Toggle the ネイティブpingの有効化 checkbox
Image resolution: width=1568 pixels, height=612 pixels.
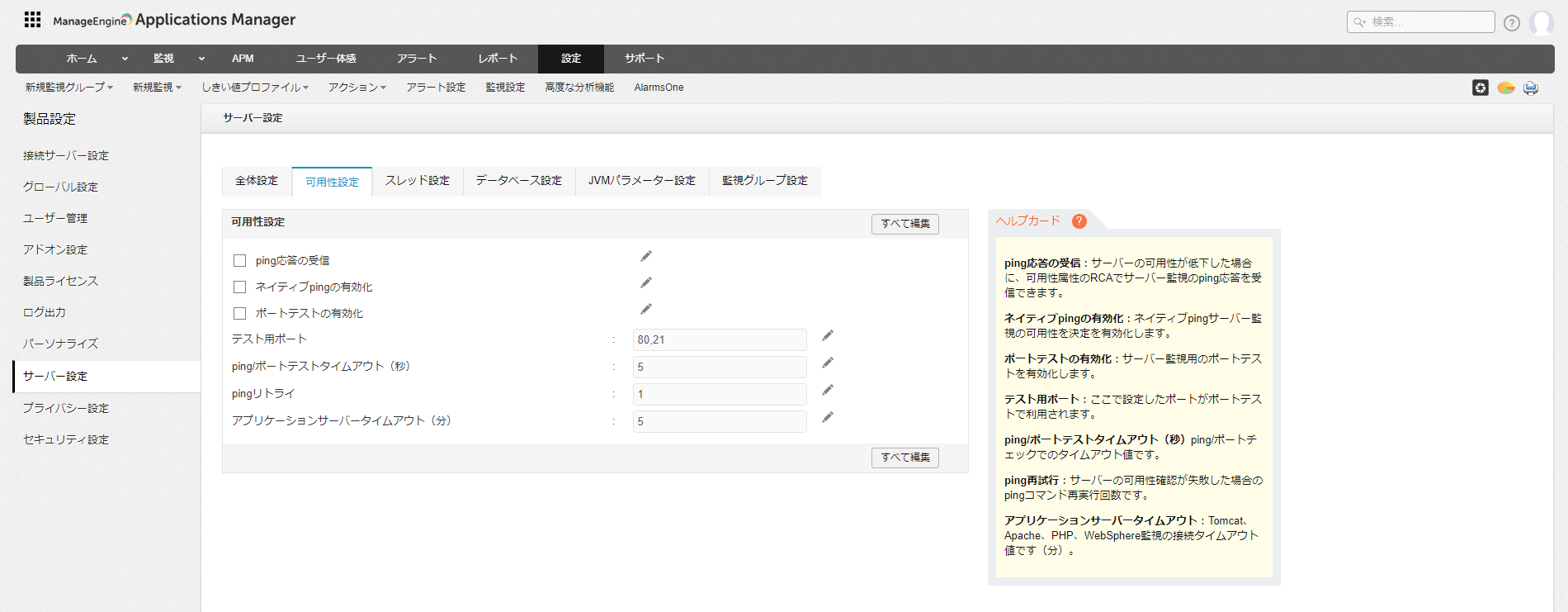[x=240, y=287]
